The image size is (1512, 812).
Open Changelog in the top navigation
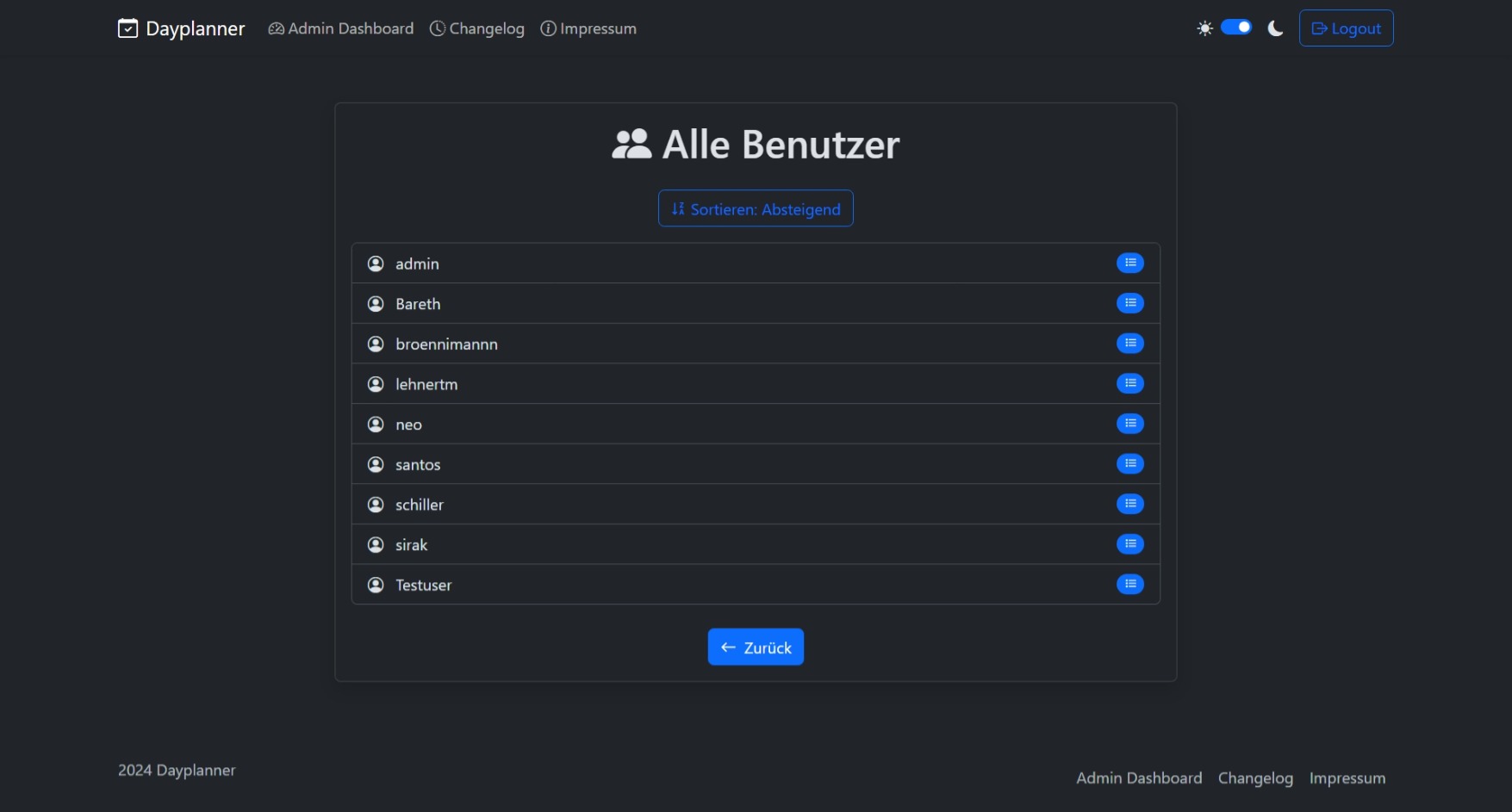coord(476,28)
